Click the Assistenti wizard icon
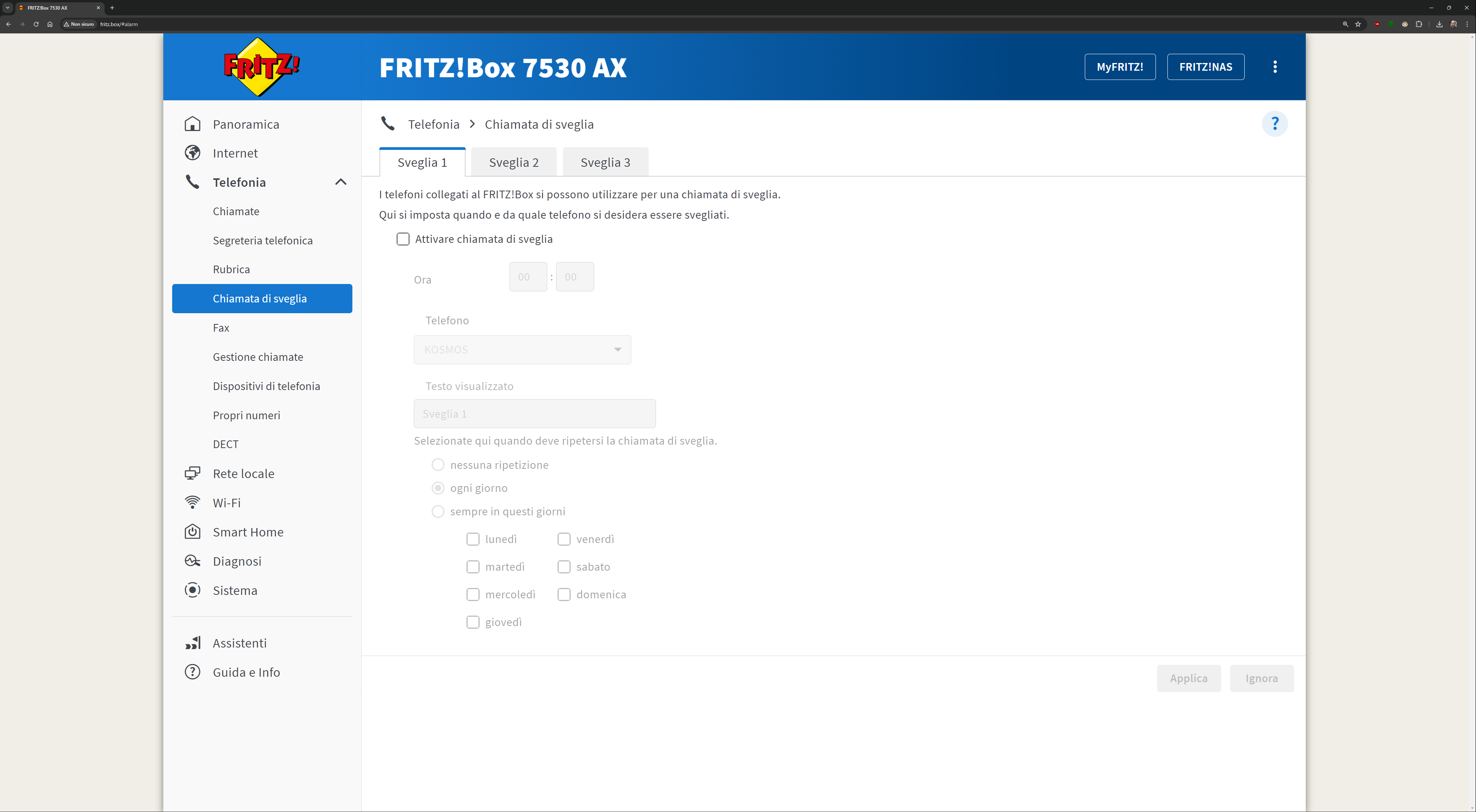The width and height of the screenshot is (1476, 812). [x=193, y=643]
